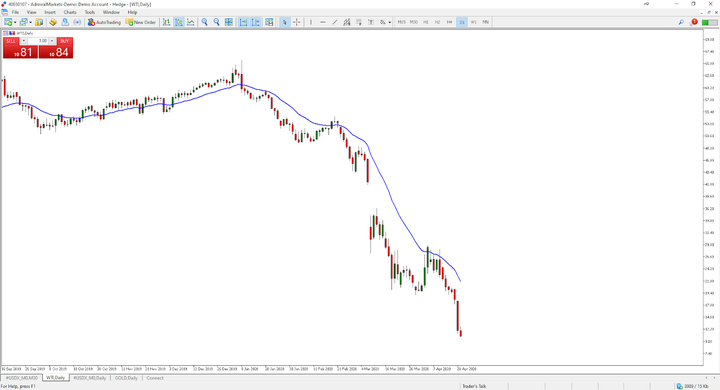Select the Text Label tool
Viewport: 720px width, 390px height.
coord(371,22)
